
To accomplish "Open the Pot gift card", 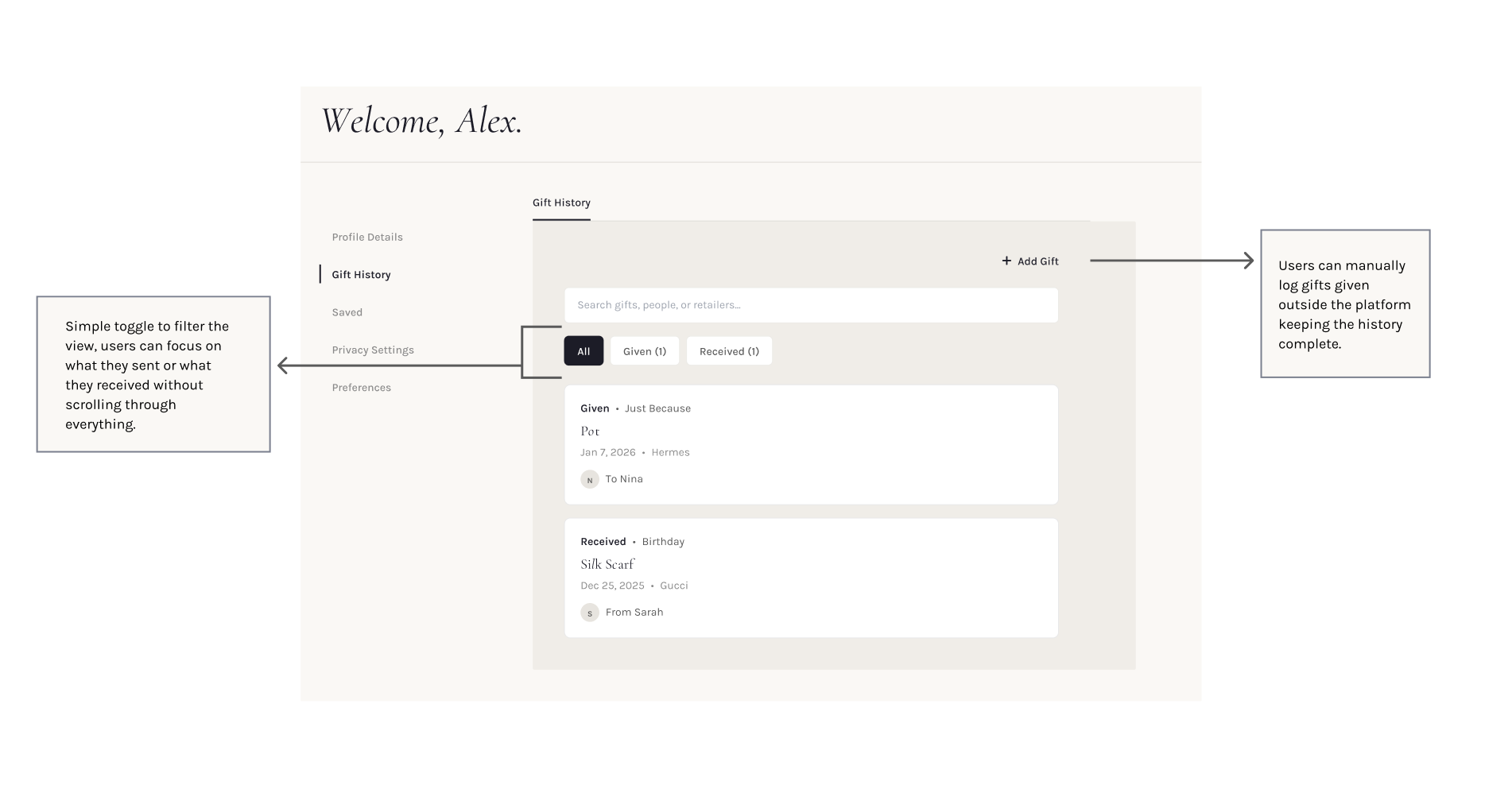I will point(811,445).
